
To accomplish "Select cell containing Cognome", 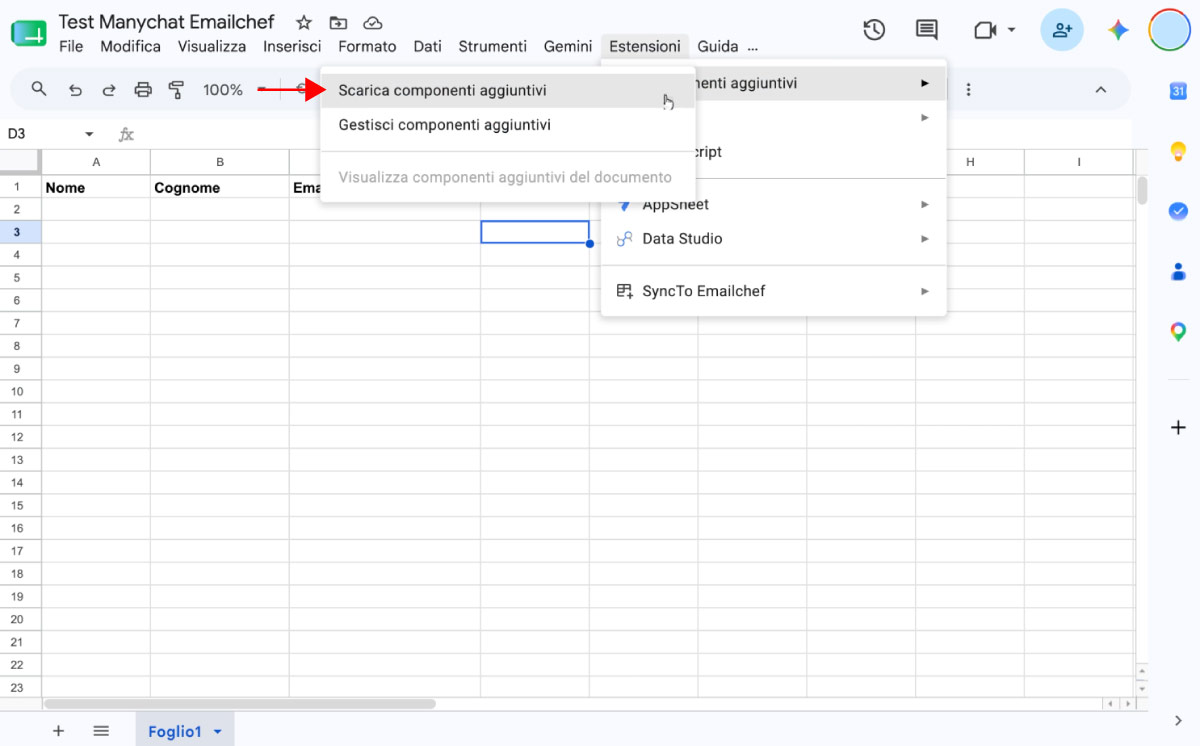I will click(x=220, y=187).
